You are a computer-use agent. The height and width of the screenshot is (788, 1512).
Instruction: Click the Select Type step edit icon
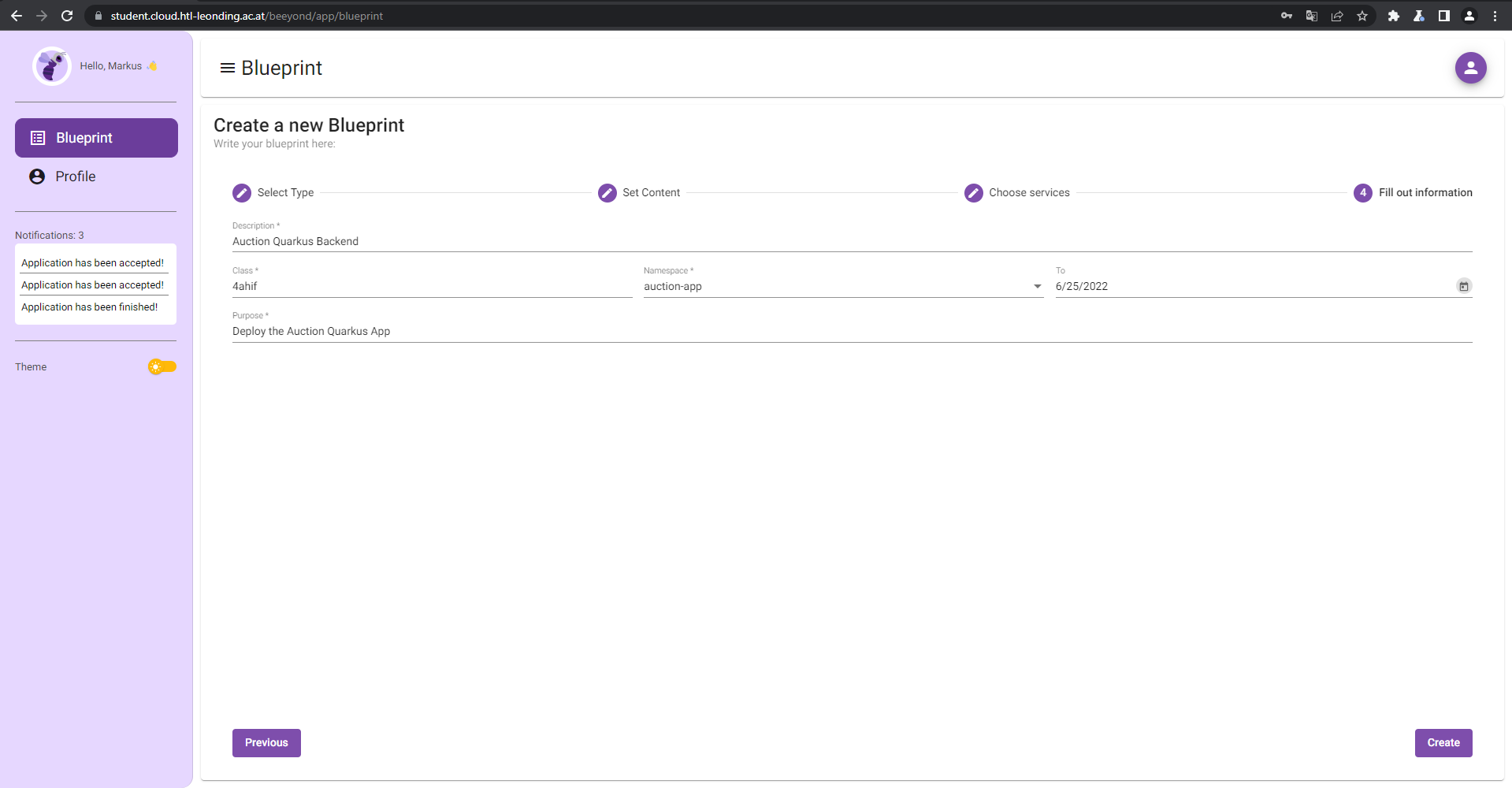tap(242, 193)
